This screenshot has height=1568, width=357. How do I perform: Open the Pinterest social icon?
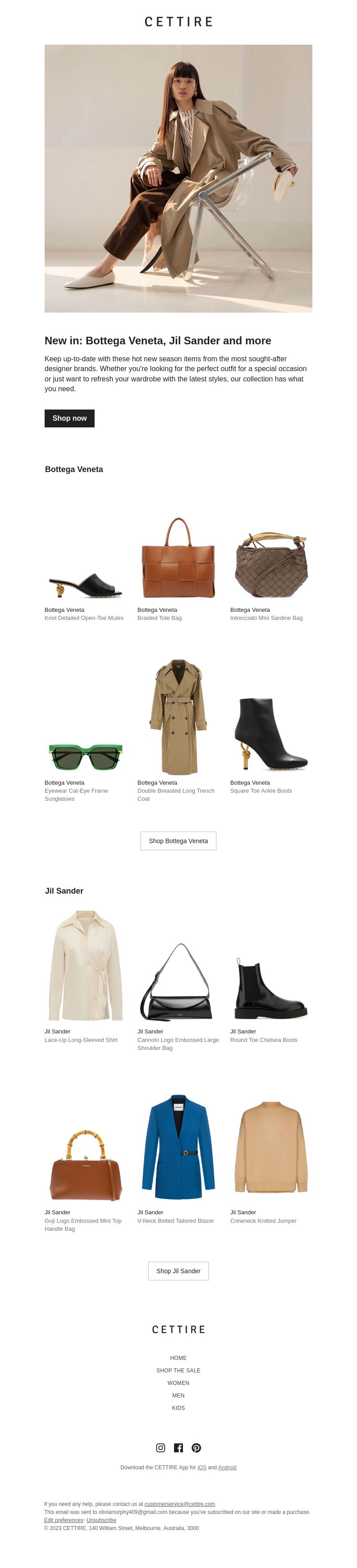click(196, 1447)
